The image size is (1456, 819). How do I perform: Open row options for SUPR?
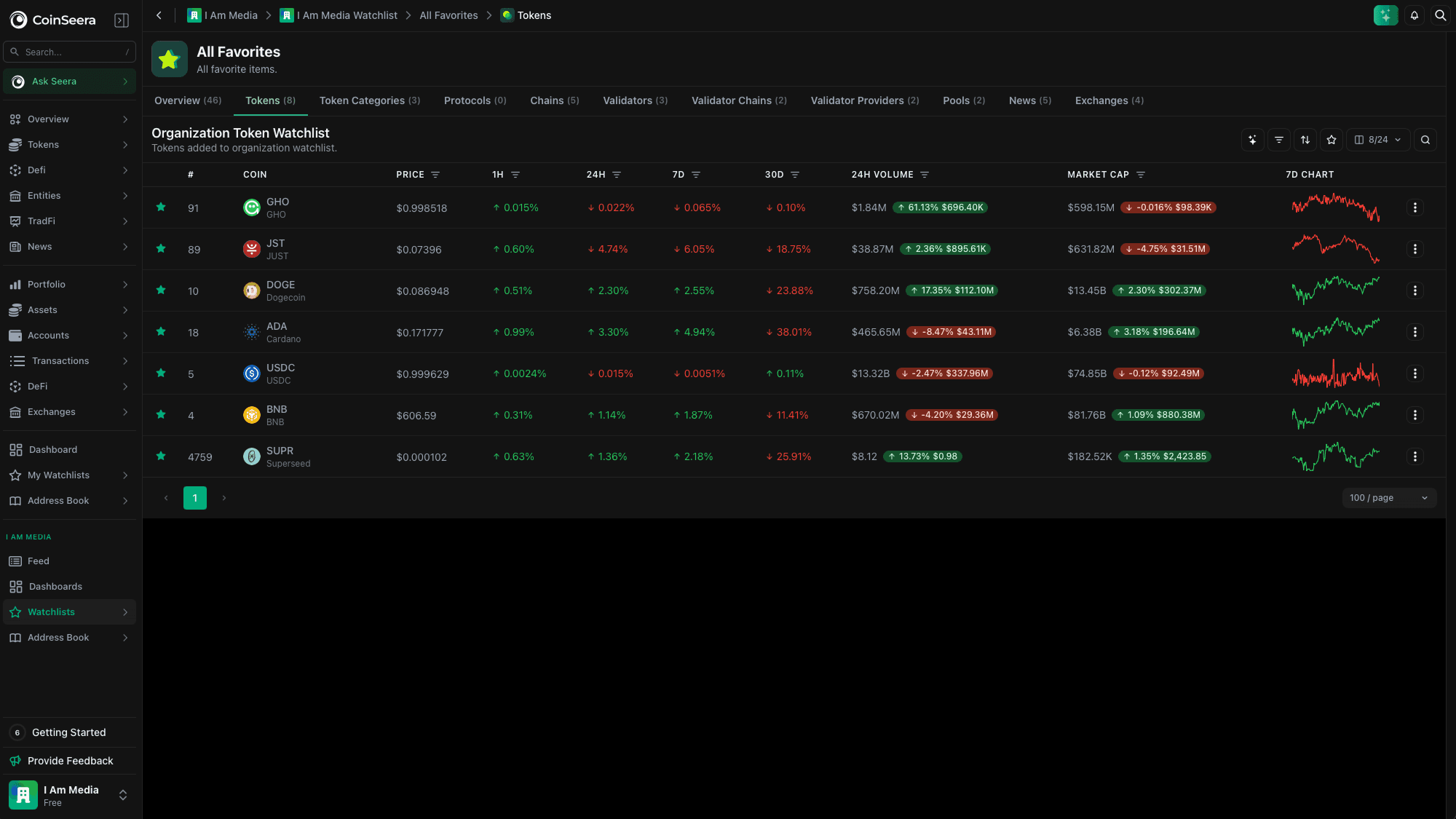[1415, 456]
